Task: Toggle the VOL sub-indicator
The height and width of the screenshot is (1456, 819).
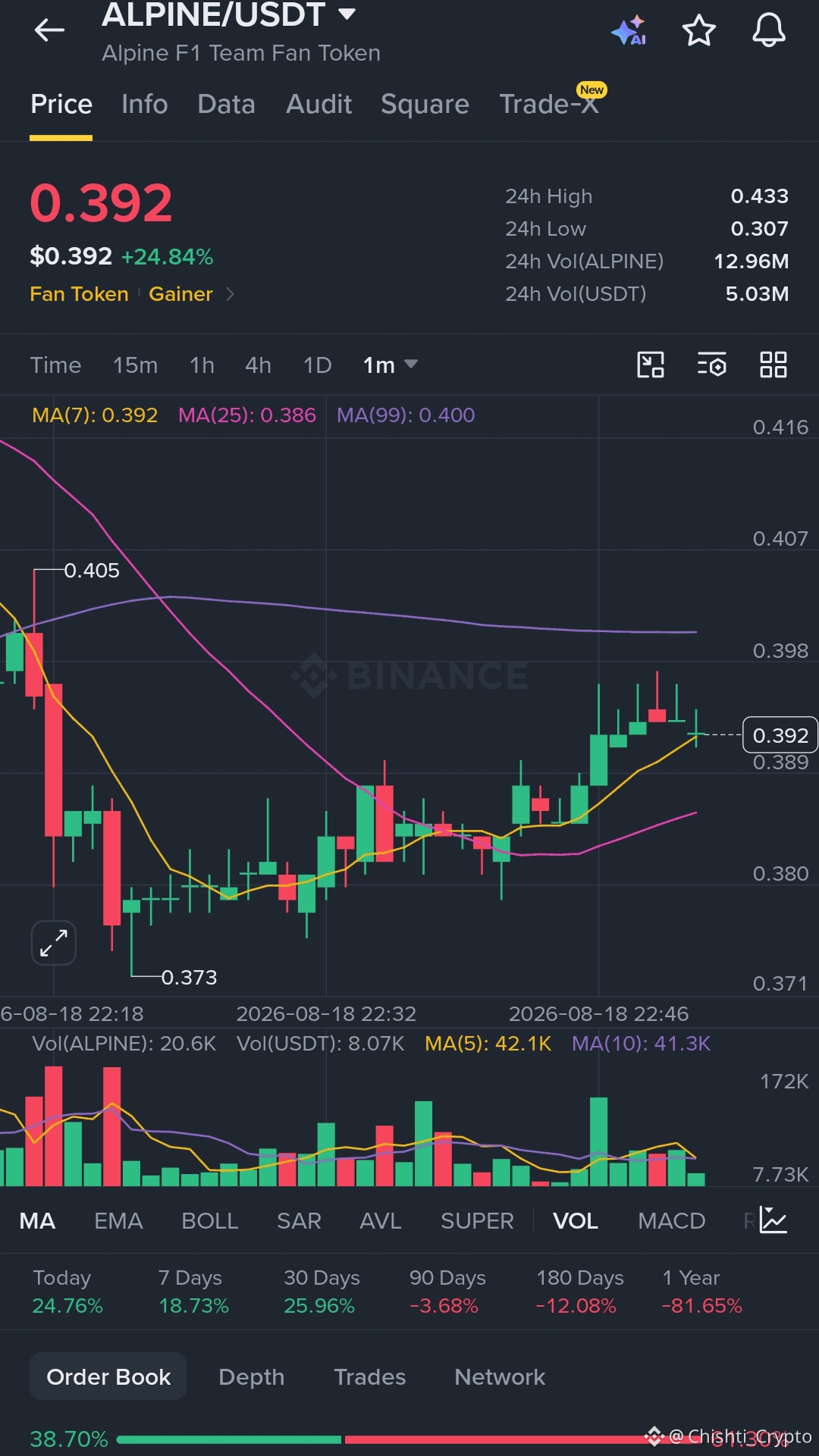Action: coord(576,1220)
